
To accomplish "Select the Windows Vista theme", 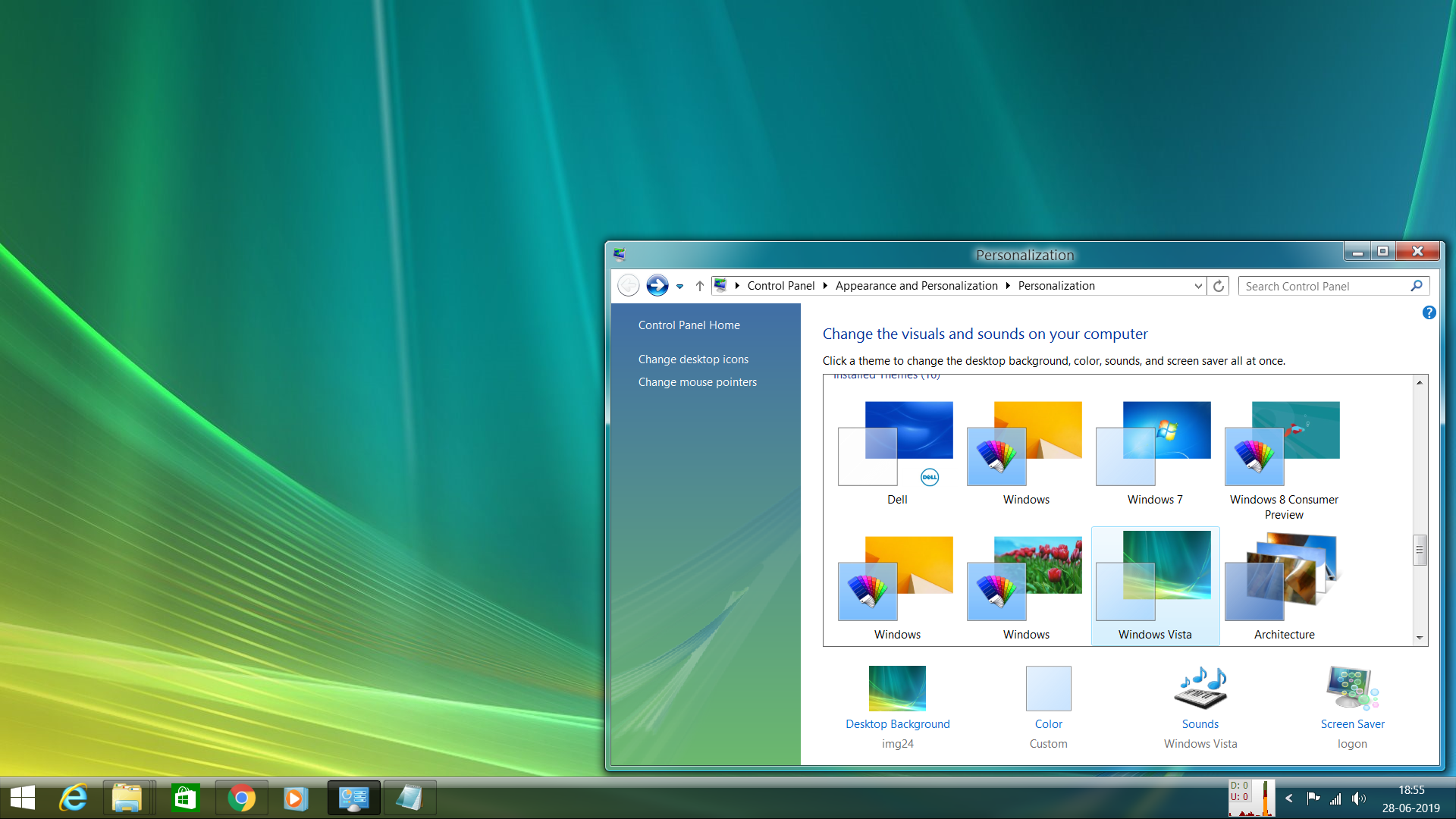I will [x=1155, y=586].
